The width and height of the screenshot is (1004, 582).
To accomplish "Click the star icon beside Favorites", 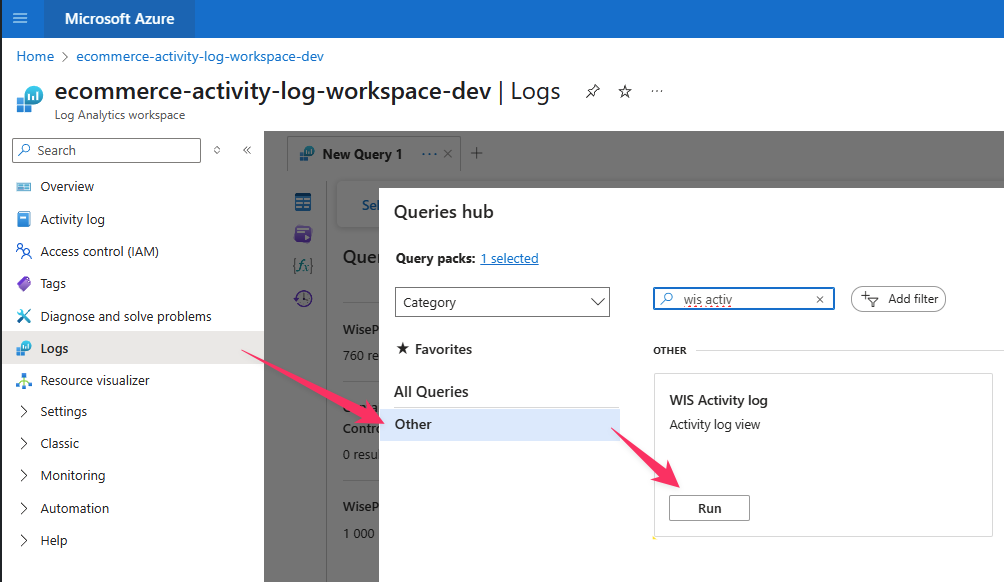I will point(402,348).
